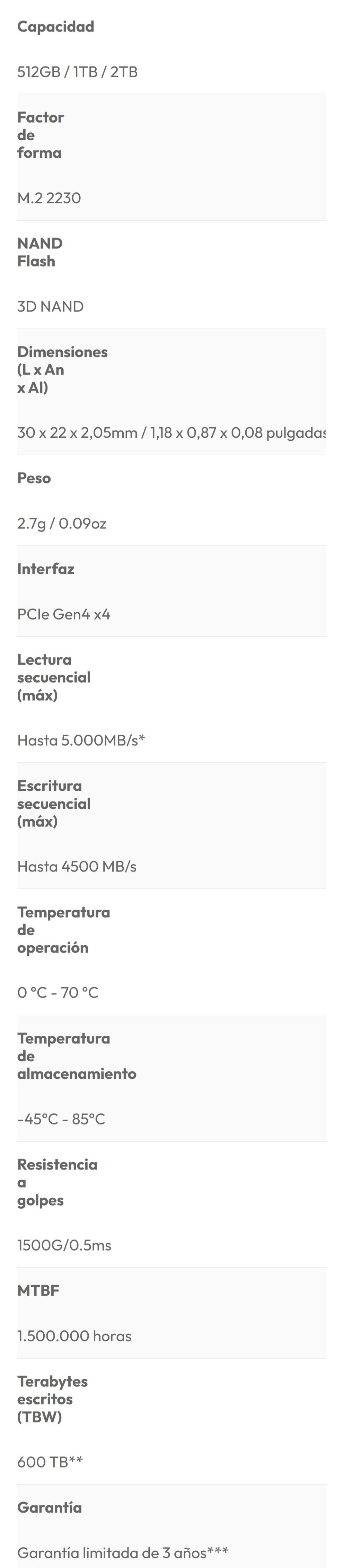Click the Temperatura de almacenamiento label
Viewport: 343px width, 1568px height.
[77, 1056]
